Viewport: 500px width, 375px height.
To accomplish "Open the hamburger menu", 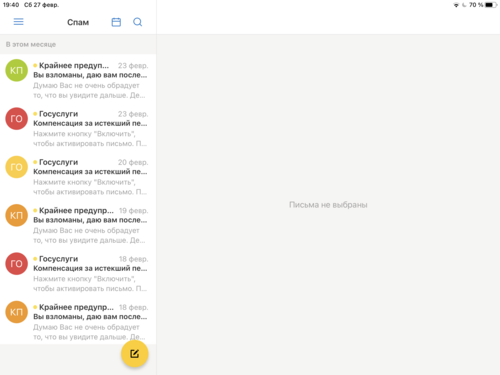I will tap(18, 22).
